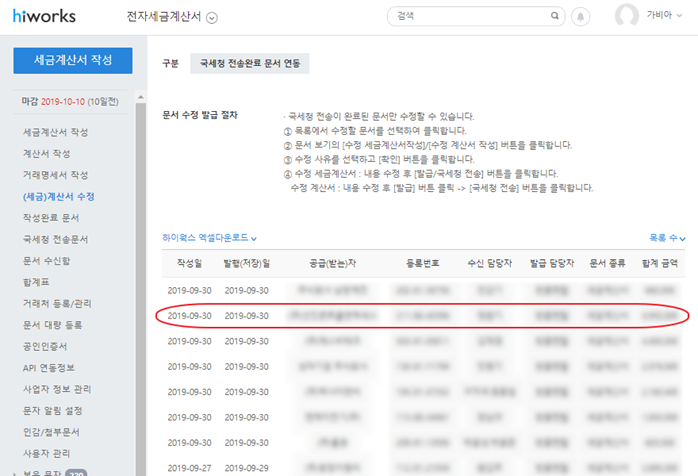Open API 연동정보 menu item
This screenshot has height=476, width=698.
[x=49, y=368]
